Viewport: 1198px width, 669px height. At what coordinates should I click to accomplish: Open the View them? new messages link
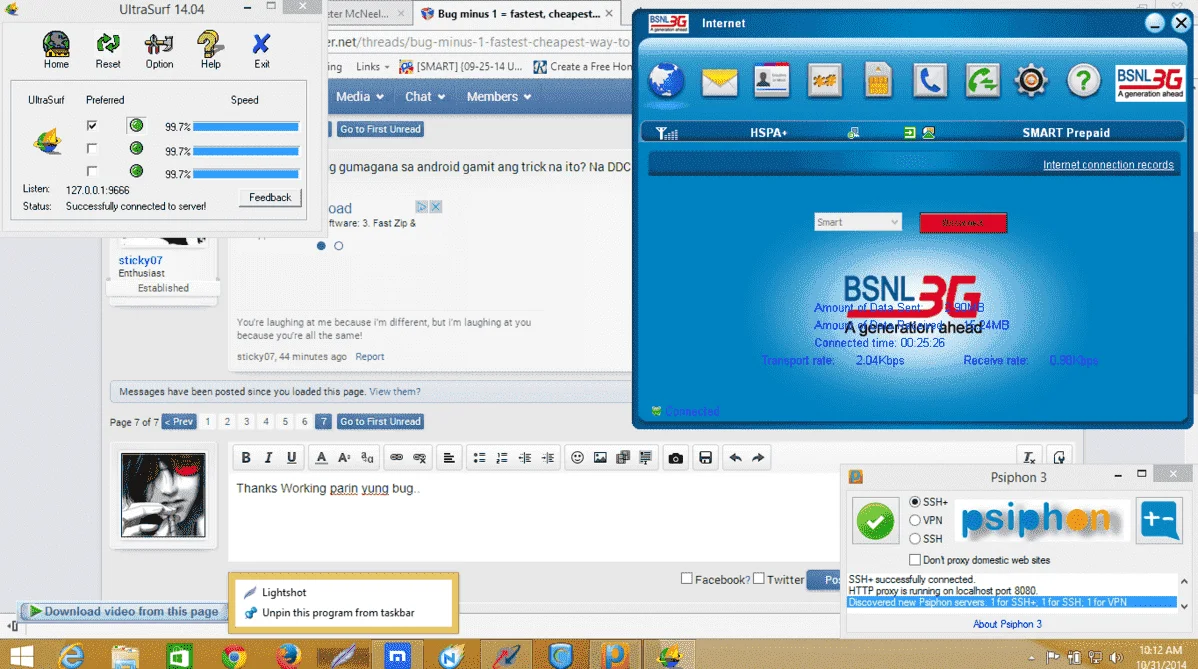pos(394,392)
